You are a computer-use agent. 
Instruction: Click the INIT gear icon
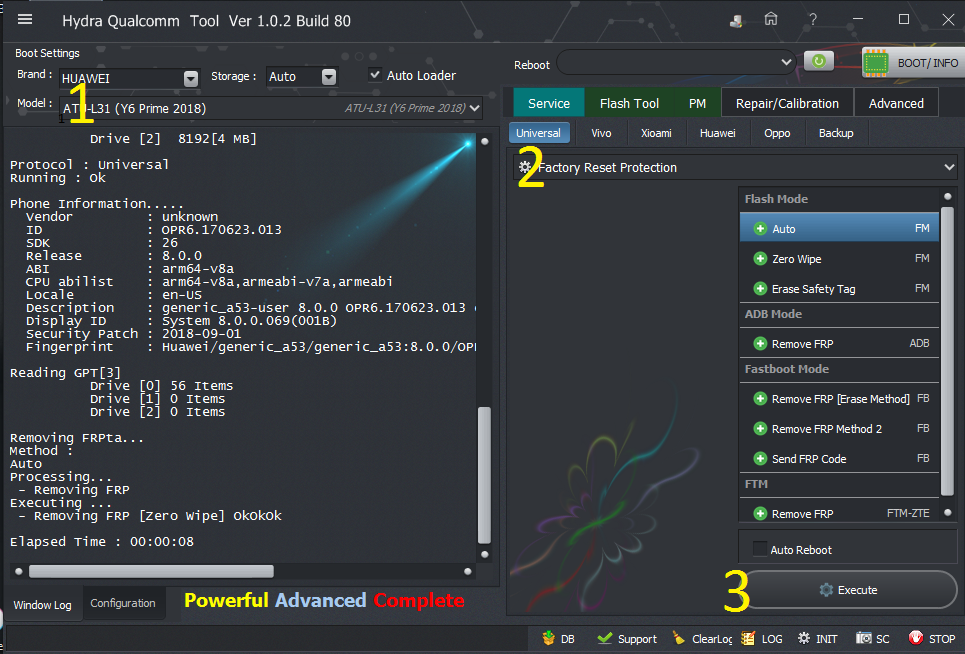click(804, 639)
